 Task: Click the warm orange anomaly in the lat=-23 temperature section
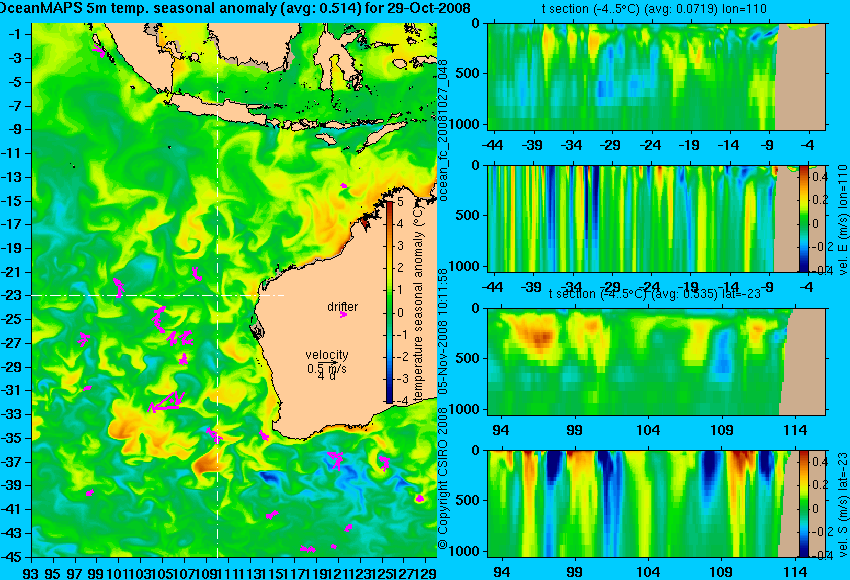coord(537,336)
